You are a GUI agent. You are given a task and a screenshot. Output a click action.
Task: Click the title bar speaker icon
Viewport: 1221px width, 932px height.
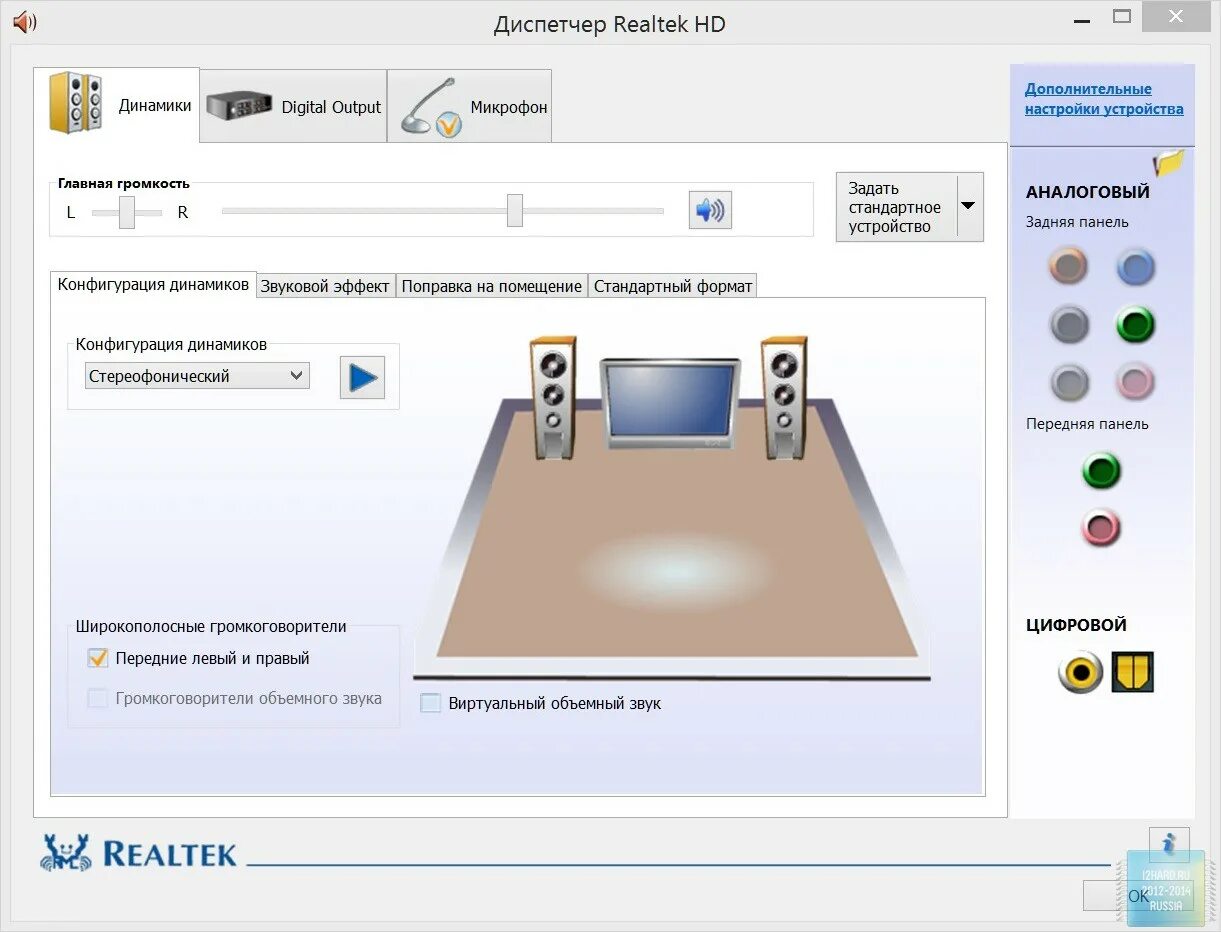click(24, 22)
